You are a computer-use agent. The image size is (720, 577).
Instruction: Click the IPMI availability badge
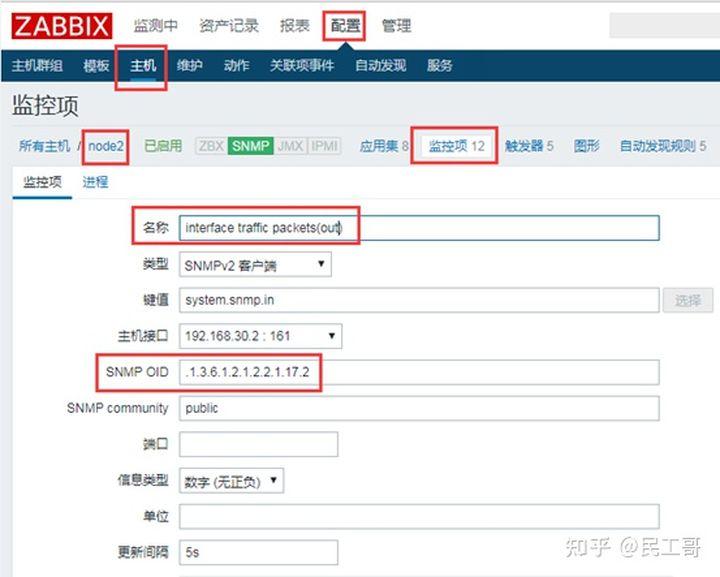[324, 146]
